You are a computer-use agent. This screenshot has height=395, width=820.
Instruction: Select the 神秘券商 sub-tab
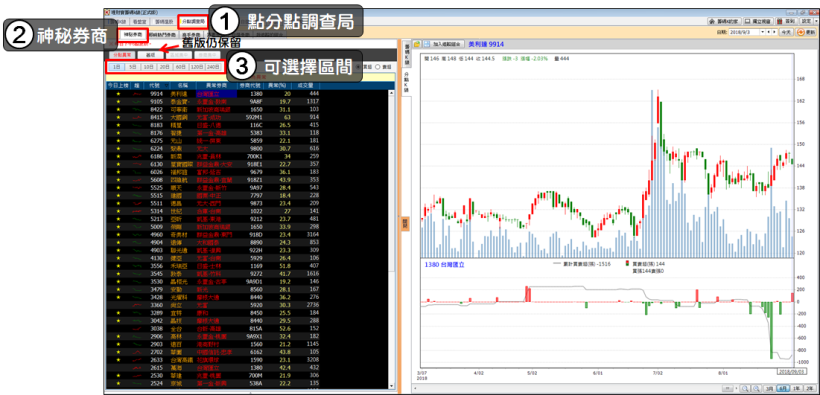133,34
